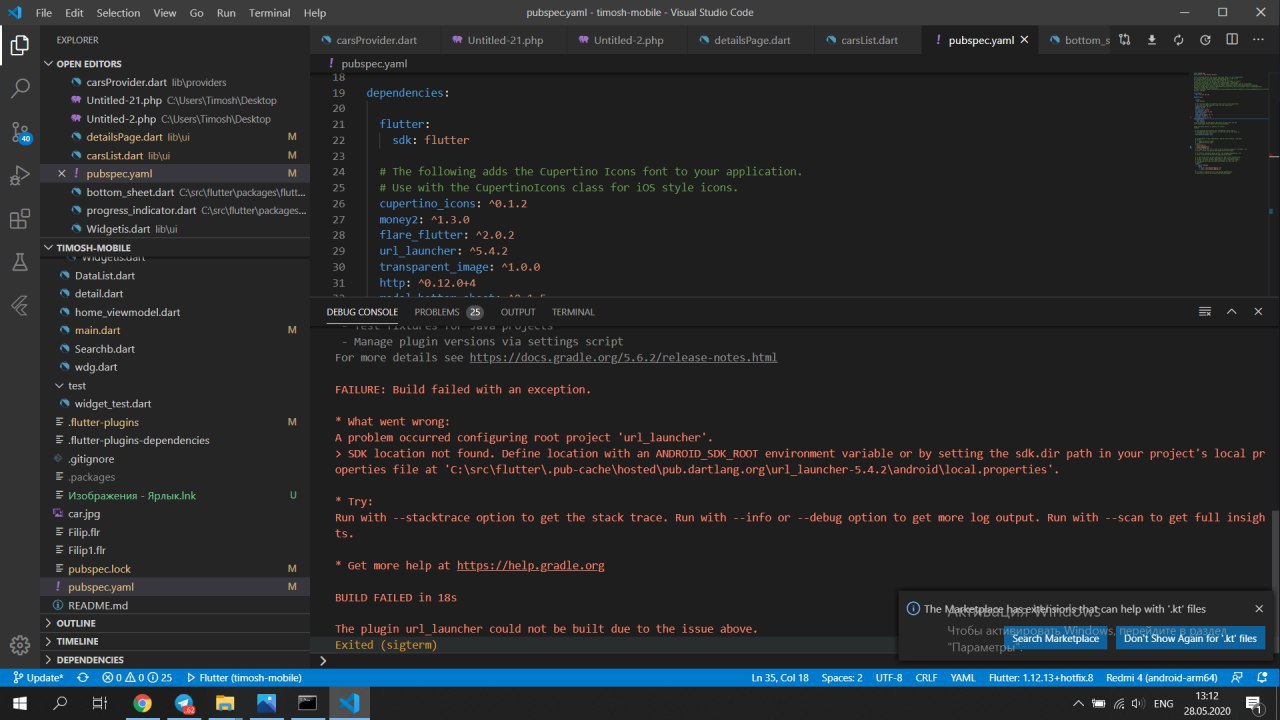Click Redmi 4 (android-arm64) device selector
This screenshot has width=1280, height=720.
[x=1161, y=677]
